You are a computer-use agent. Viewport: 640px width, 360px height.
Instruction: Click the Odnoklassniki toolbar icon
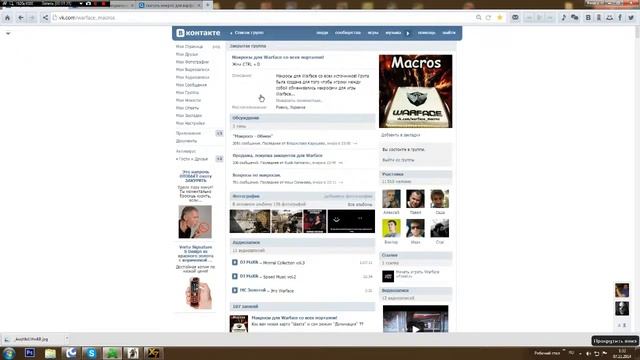tap(599, 18)
